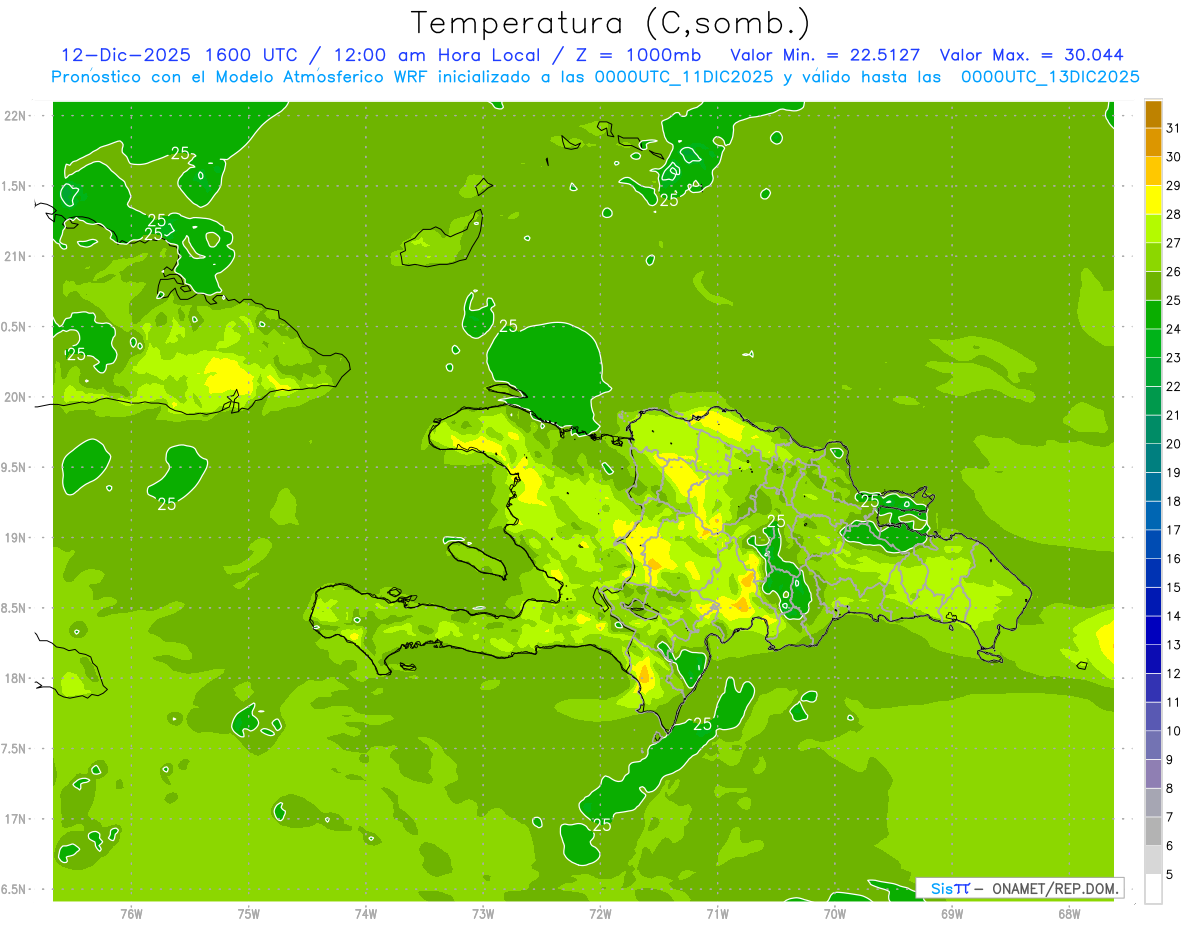Select the "Valor Min. = 22.5127" value

[826, 55]
